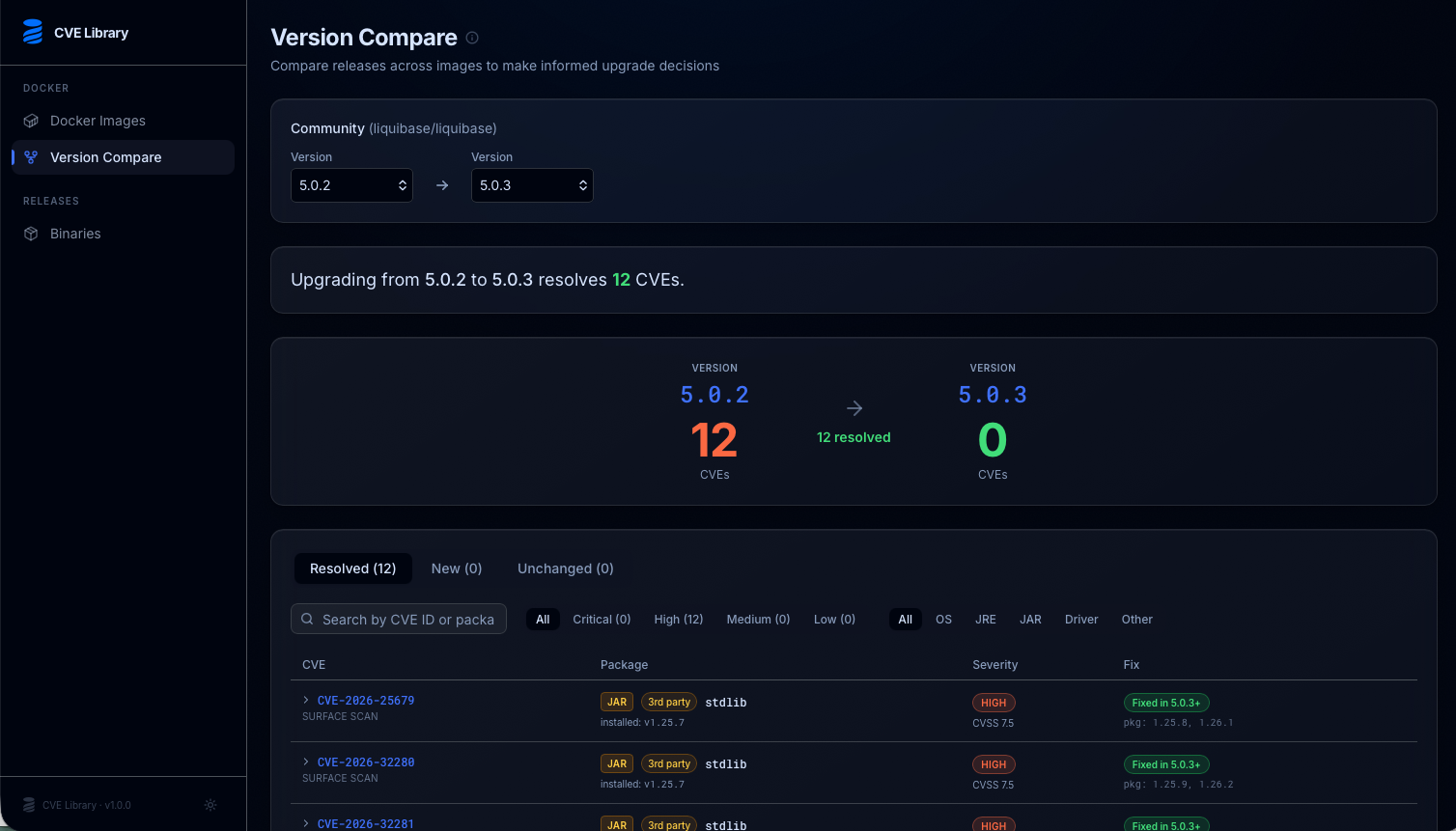Click the large orange 12 CVE count
The image size is (1456, 831).
(x=714, y=441)
